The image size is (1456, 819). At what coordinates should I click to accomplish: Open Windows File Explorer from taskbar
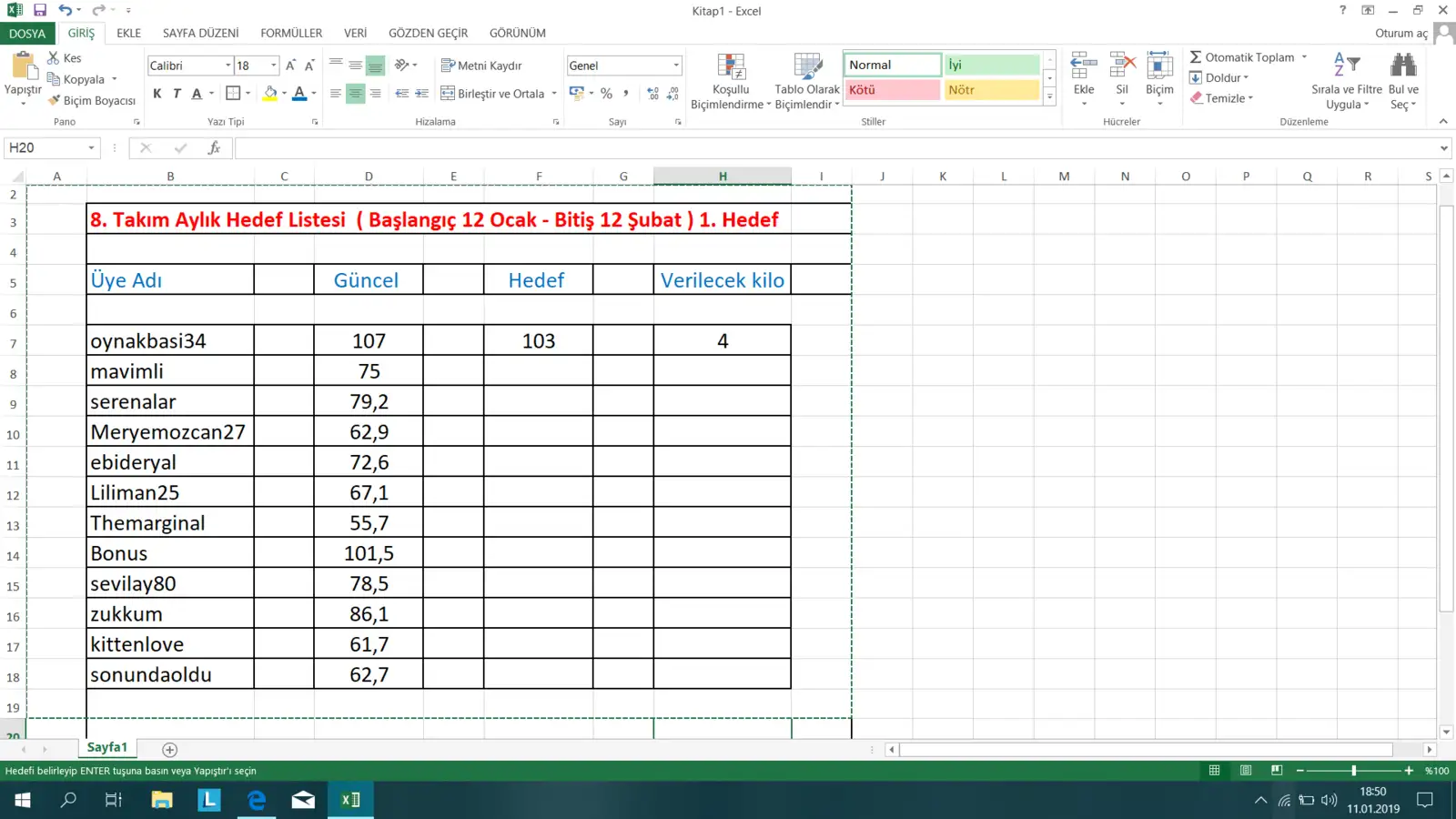[162, 800]
